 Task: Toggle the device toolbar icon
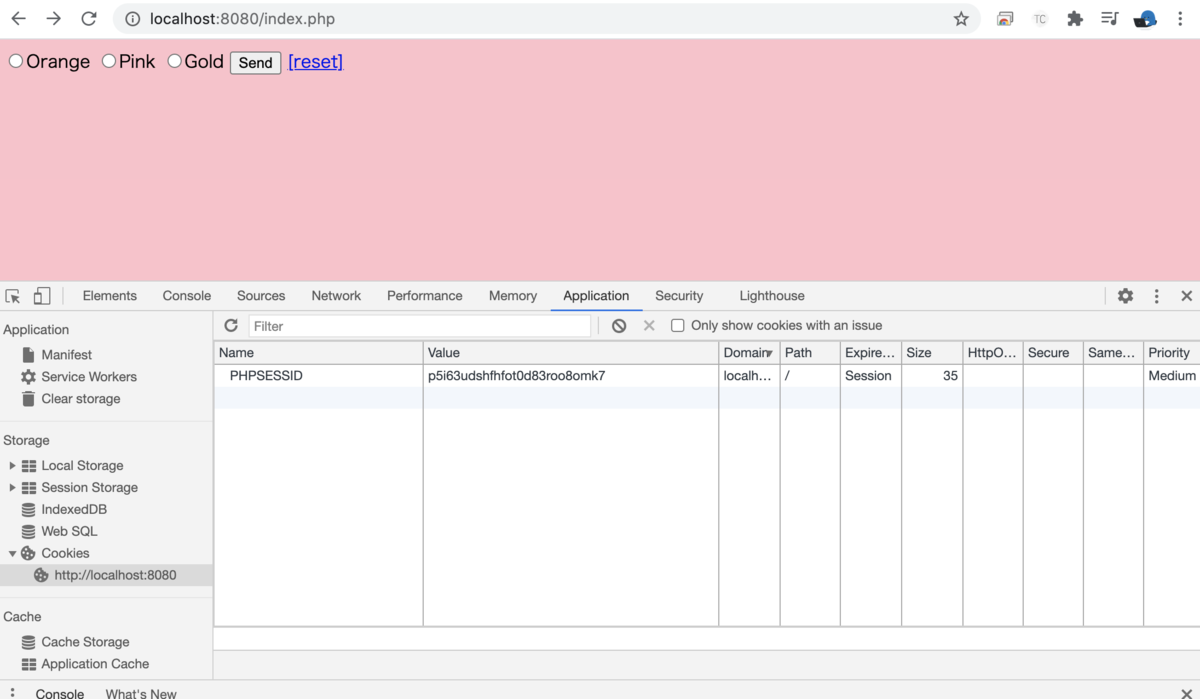[x=40, y=295]
